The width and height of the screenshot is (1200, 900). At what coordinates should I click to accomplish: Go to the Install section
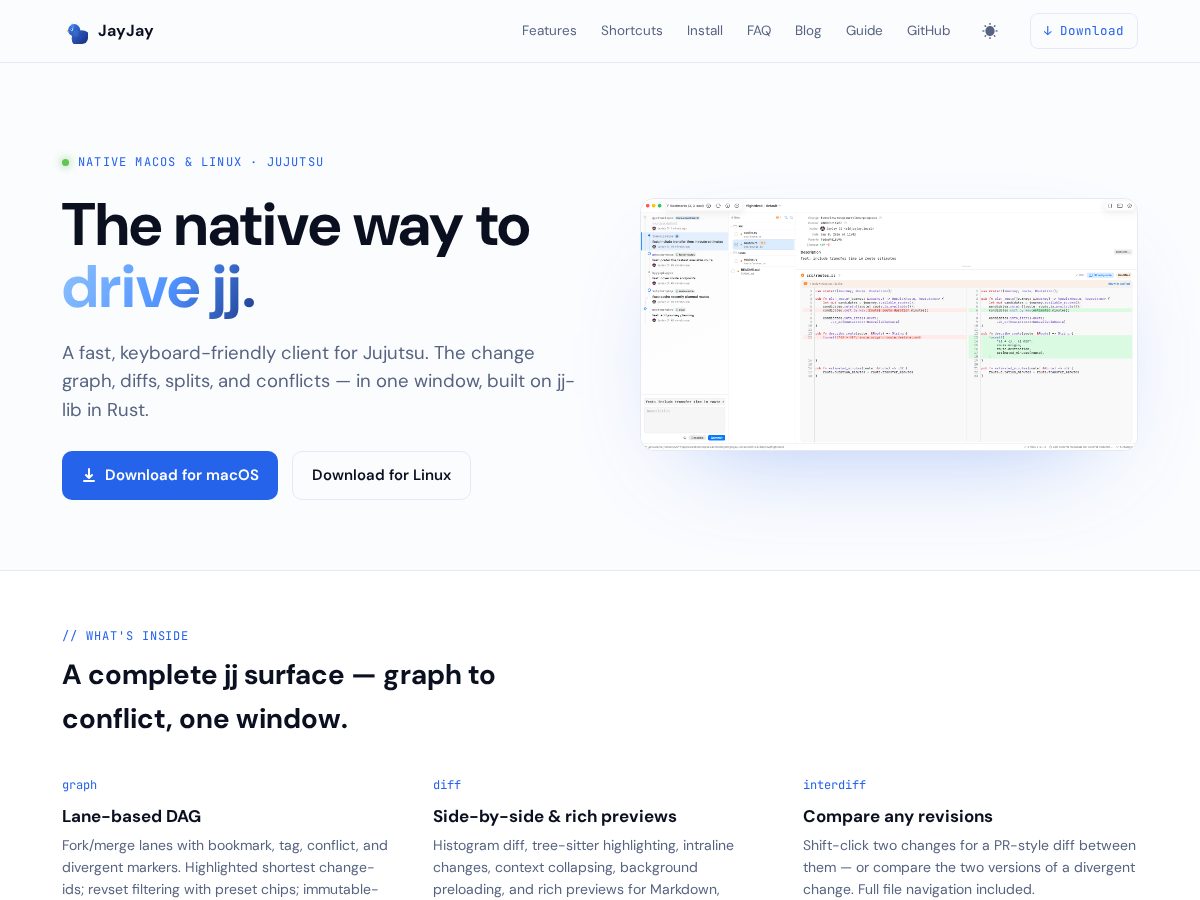[705, 31]
